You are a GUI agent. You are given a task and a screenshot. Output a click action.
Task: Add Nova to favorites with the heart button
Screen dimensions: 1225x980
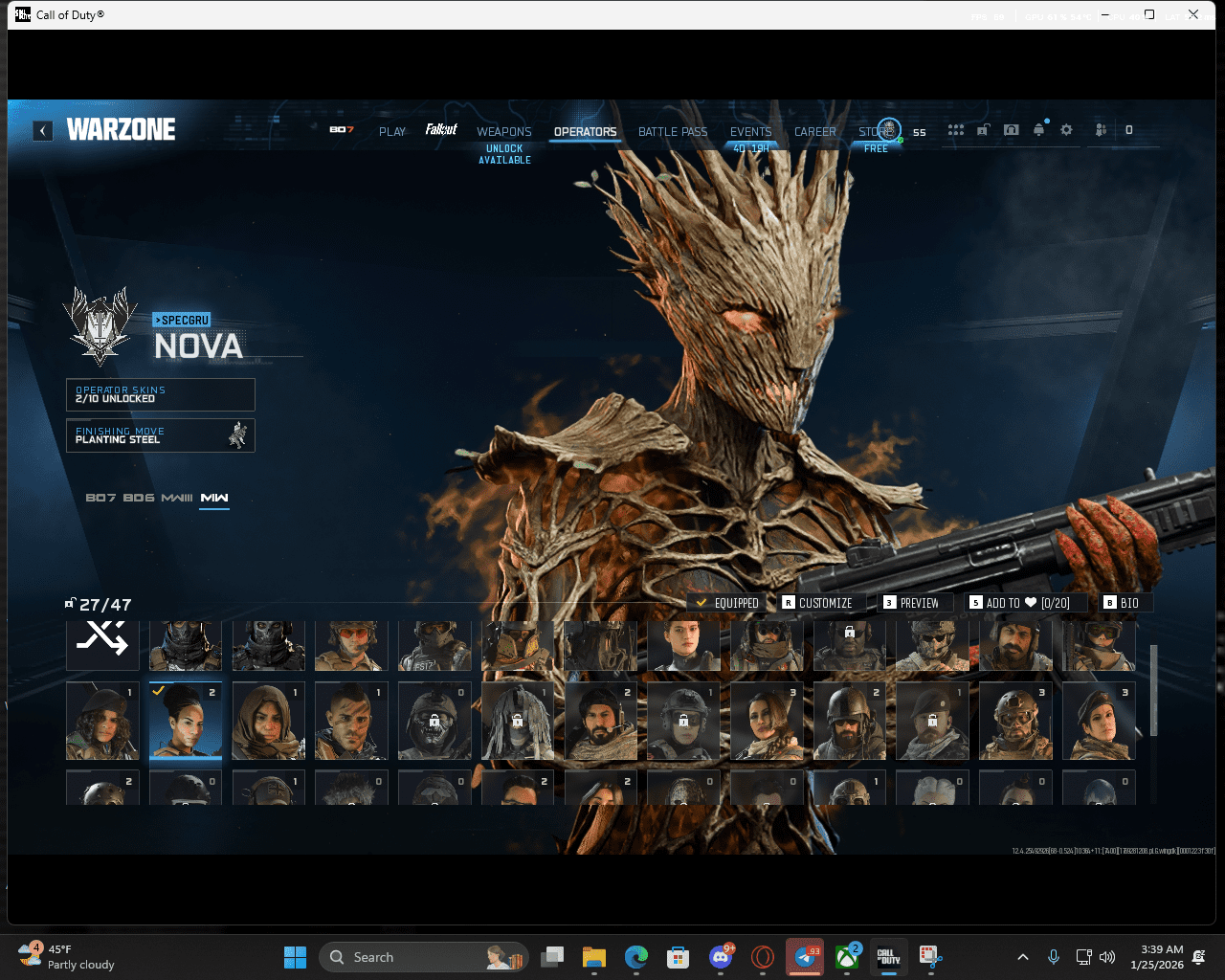(x=1019, y=603)
